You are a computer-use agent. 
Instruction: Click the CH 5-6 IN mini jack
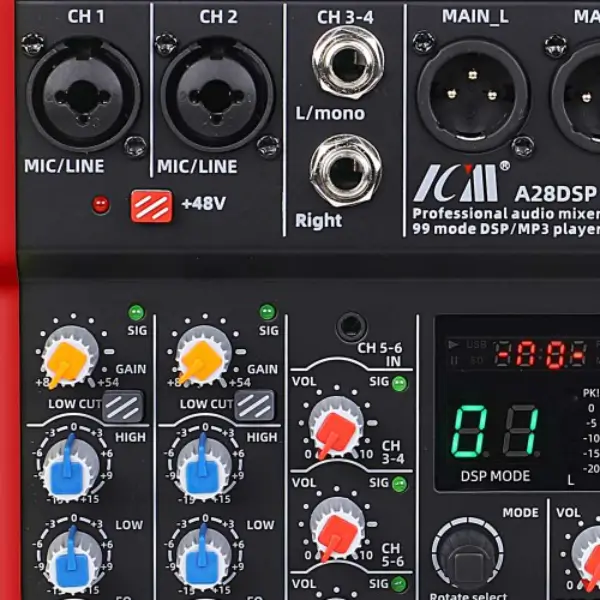pyautogui.click(x=350, y=325)
